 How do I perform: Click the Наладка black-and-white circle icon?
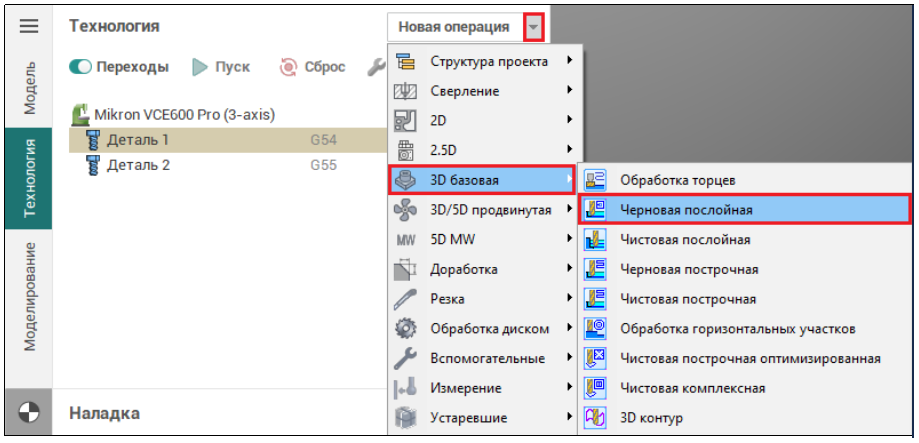[x=29, y=413]
